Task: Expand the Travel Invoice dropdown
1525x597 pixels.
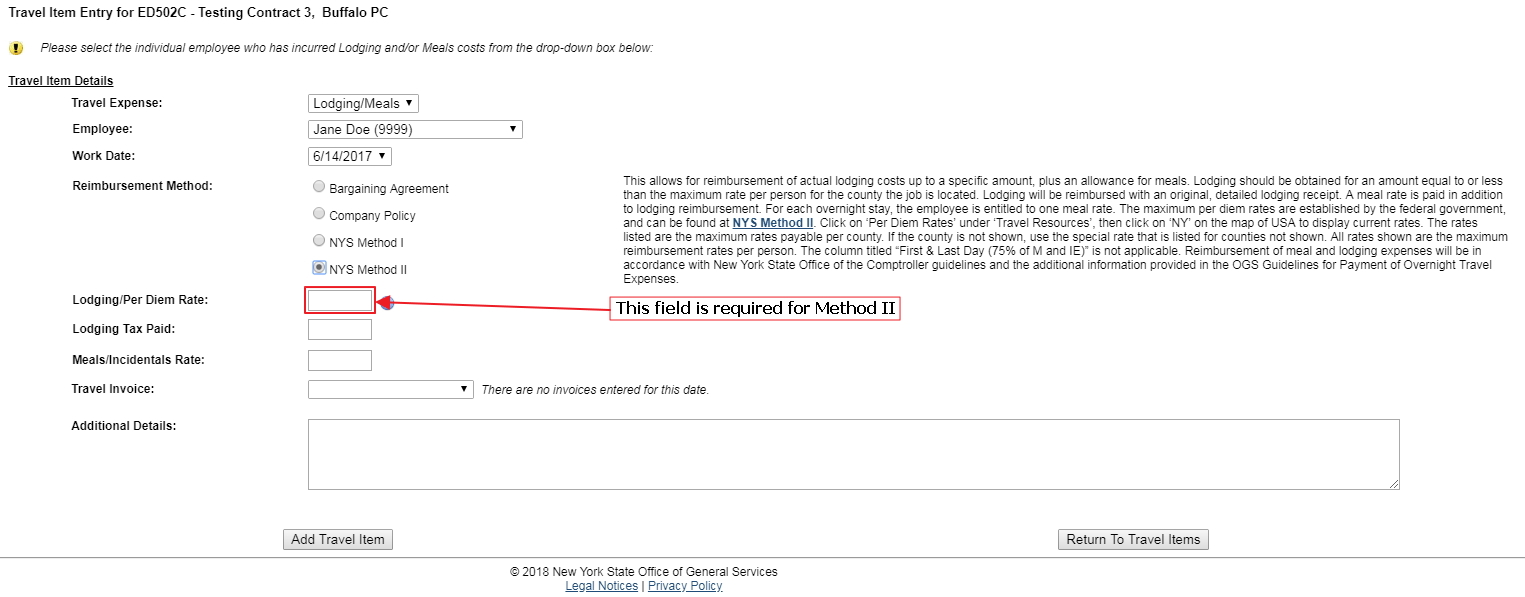Action: coord(390,389)
